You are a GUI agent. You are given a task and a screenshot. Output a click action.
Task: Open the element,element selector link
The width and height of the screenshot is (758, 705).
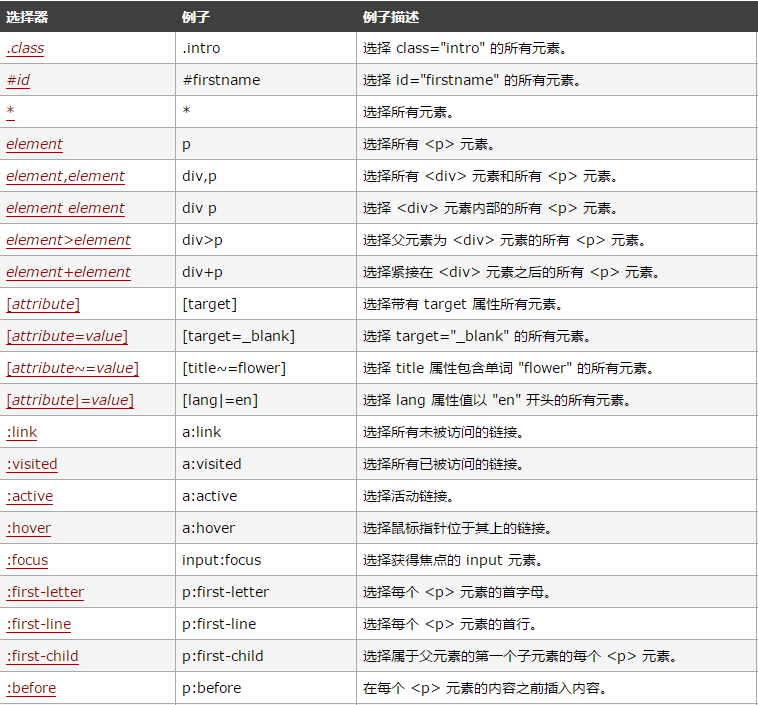tap(65, 176)
